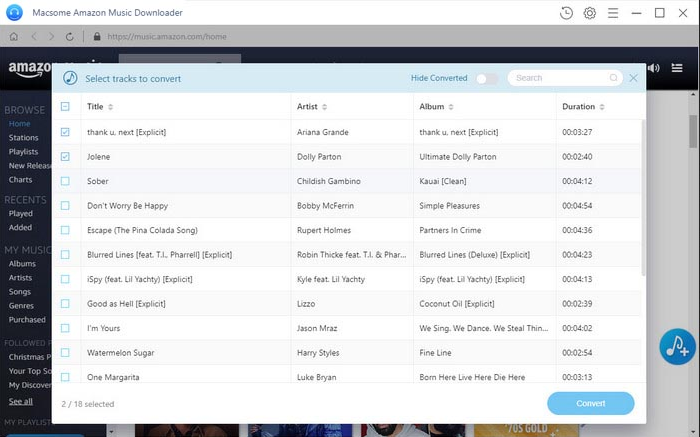The width and height of the screenshot is (700, 437).
Task: Click the floating add music button
Action: [x=678, y=347]
